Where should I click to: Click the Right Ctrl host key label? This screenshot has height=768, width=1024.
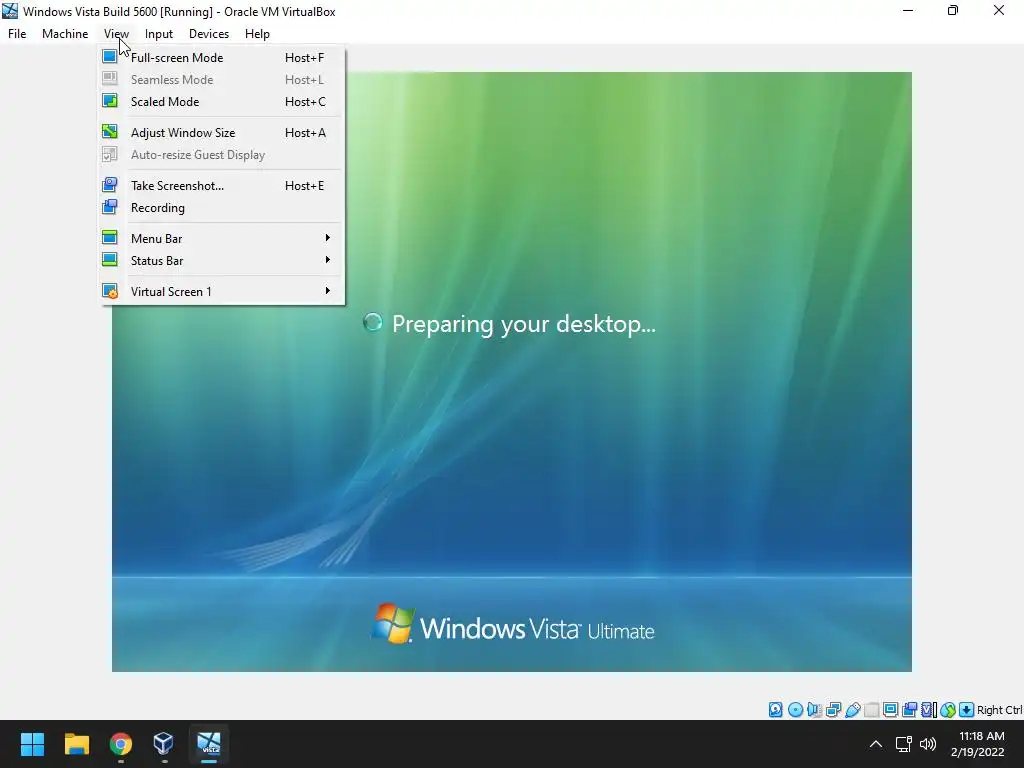[x=999, y=710]
